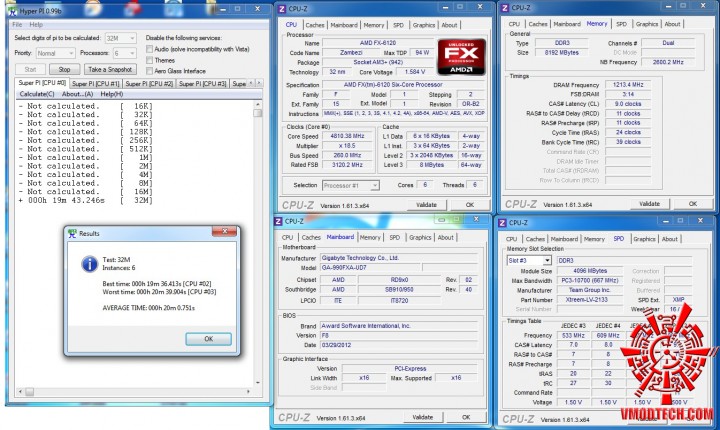720x430 pixels.
Task: Click the mainboard Model GA-990FXA-UD7 field
Action: pyautogui.click(x=370, y=267)
